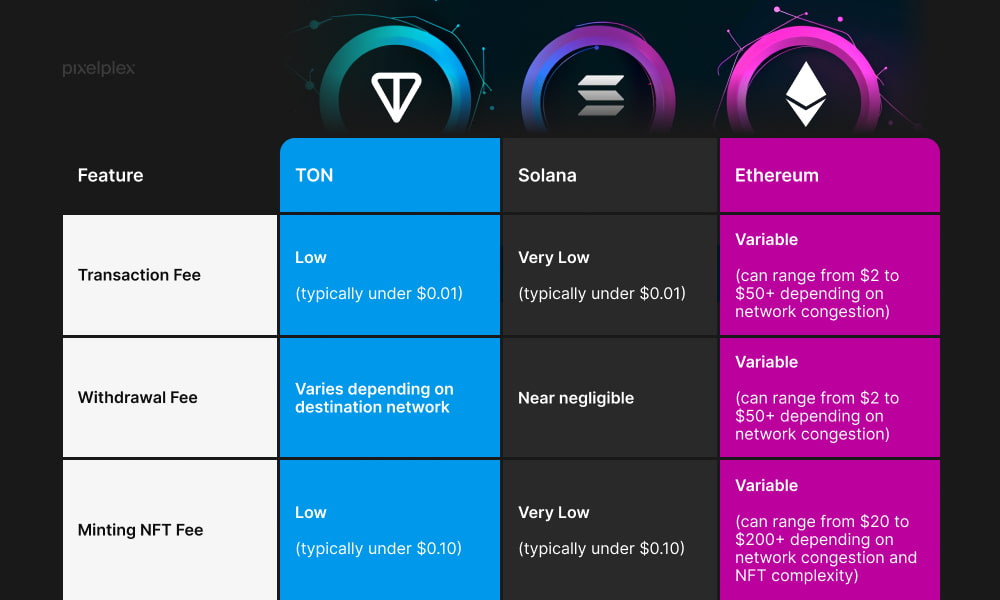Click the Minting NFT Fee row label

[x=170, y=530]
